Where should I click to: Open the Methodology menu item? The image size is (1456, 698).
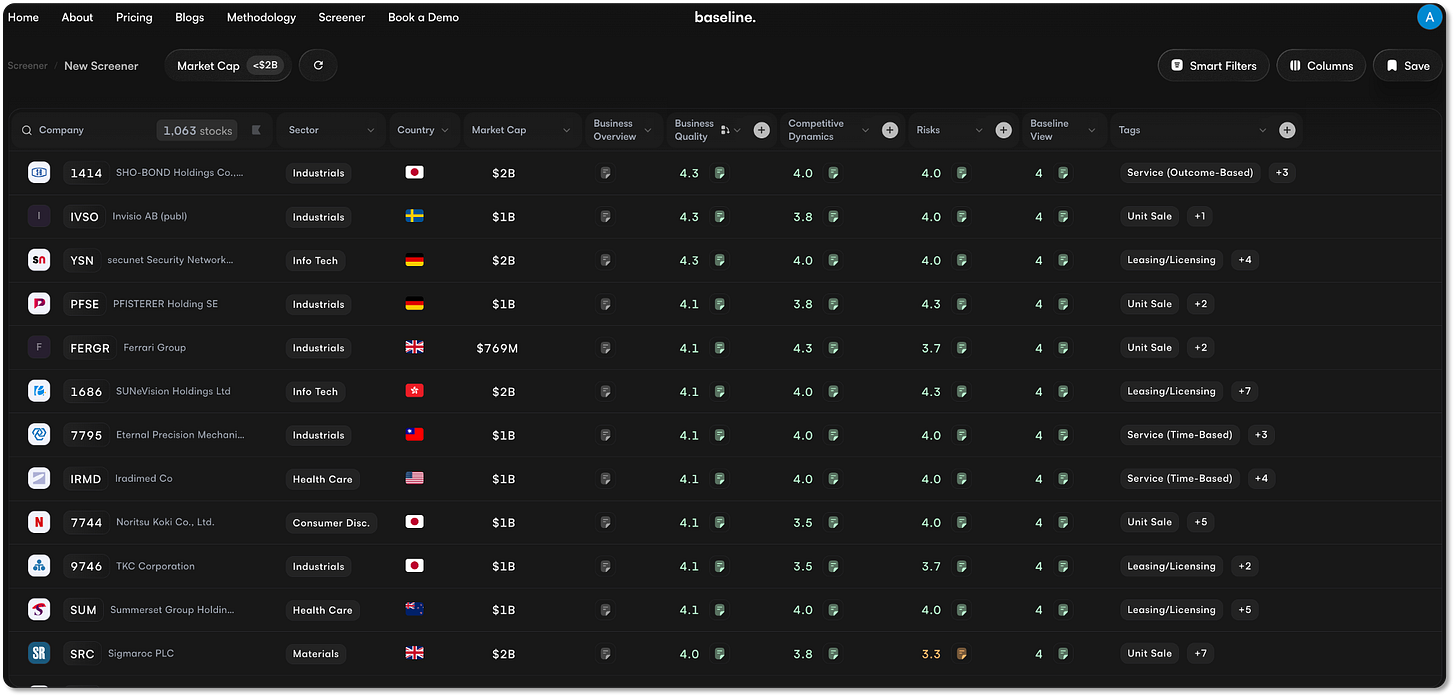[261, 17]
